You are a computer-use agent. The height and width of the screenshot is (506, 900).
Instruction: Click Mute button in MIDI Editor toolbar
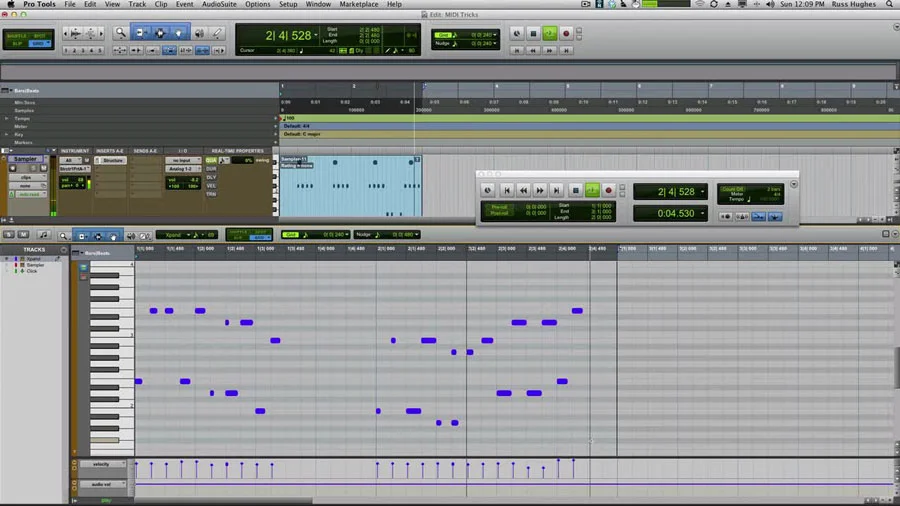click(x=23, y=235)
